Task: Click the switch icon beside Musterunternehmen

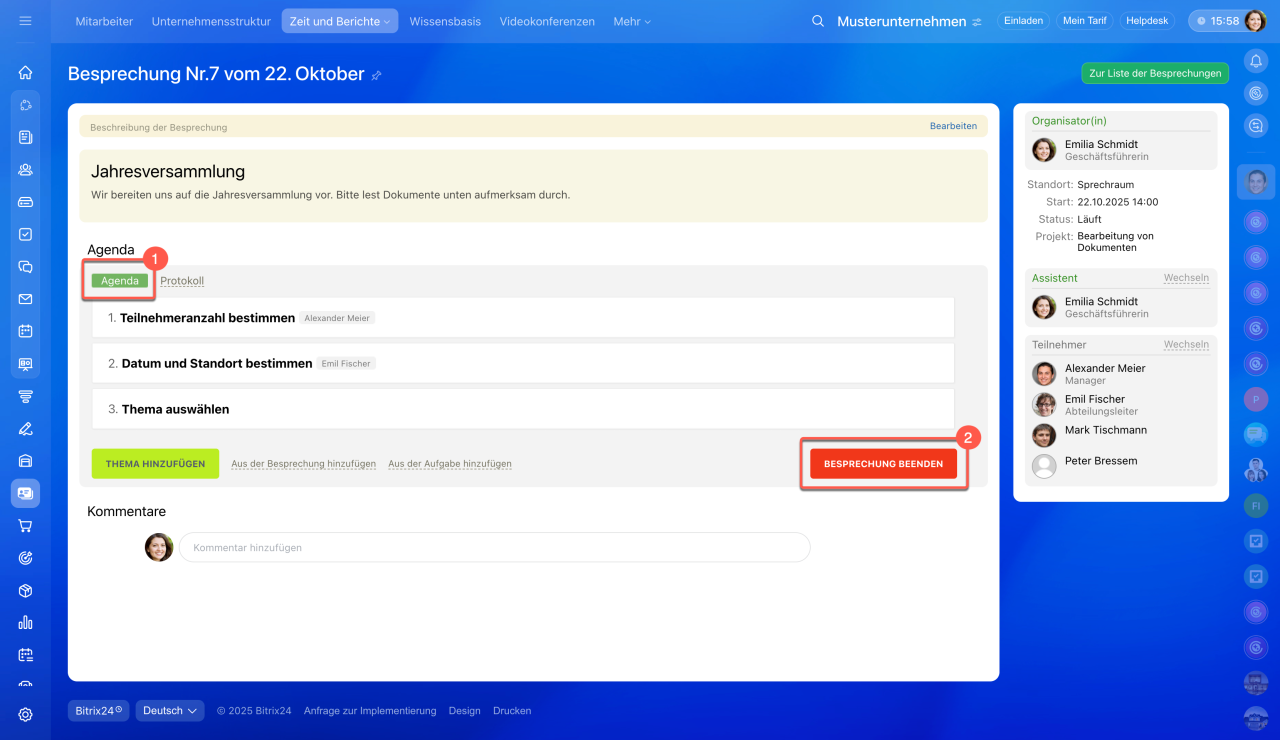Action: tap(976, 22)
